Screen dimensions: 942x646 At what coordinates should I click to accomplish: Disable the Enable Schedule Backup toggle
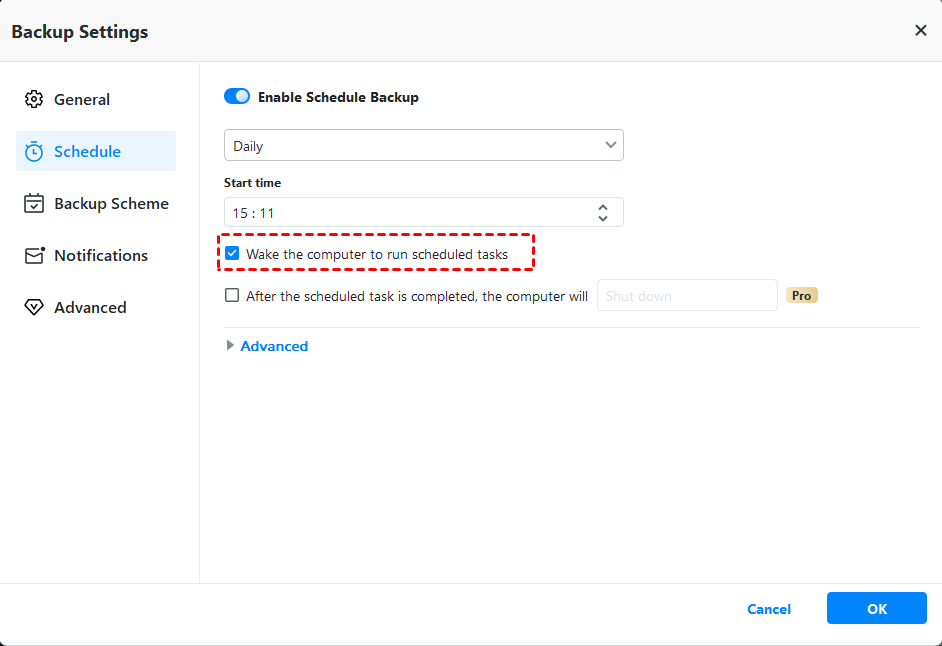click(237, 97)
